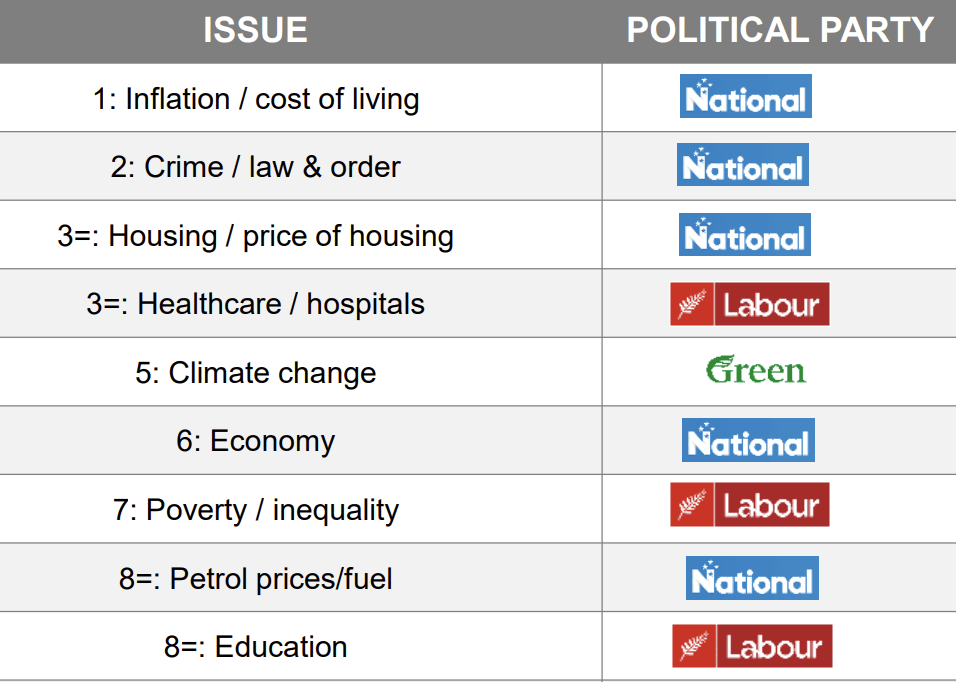The width and height of the screenshot is (956, 682).
Task: Select National logo in the Economy row
Action: tap(748, 440)
